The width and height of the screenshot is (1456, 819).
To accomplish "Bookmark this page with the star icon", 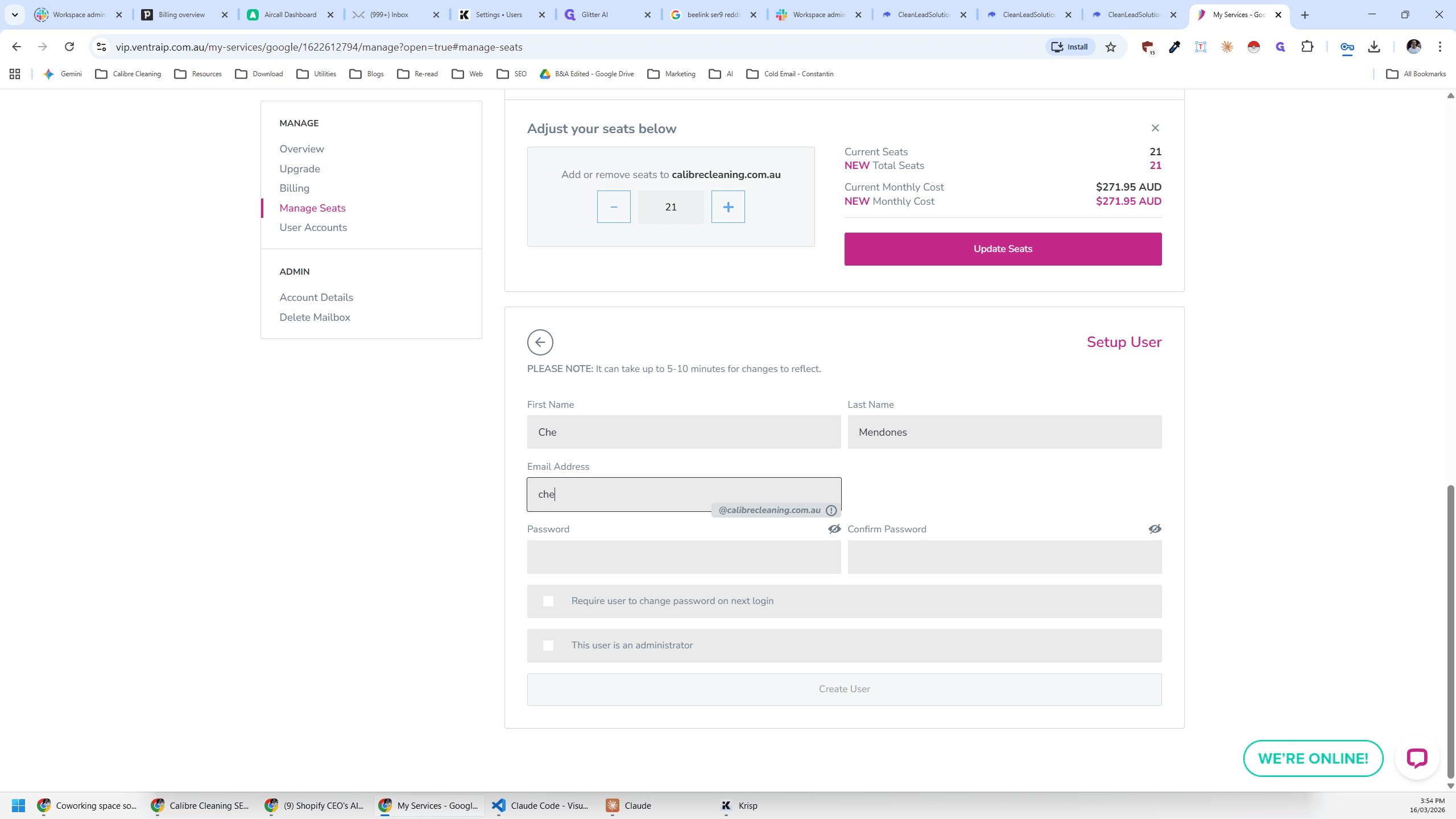I will tap(1111, 47).
